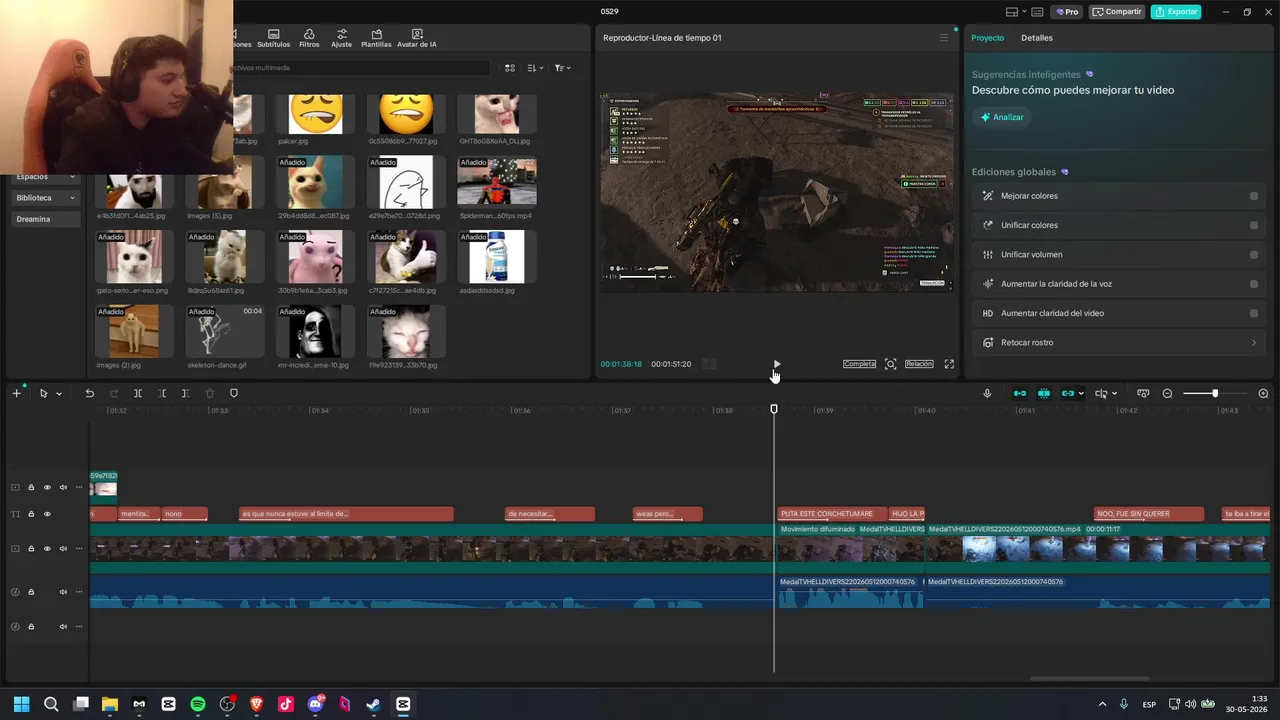Switch to the Detalles tab
Image resolution: width=1280 pixels, height=720 pixels.
(1036, 38)
